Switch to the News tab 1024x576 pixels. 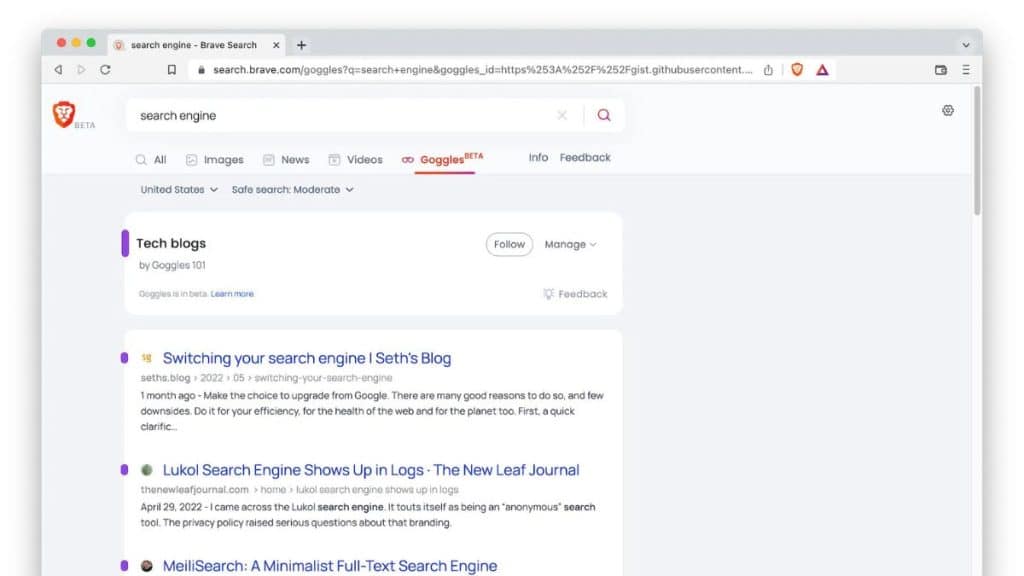286,160
